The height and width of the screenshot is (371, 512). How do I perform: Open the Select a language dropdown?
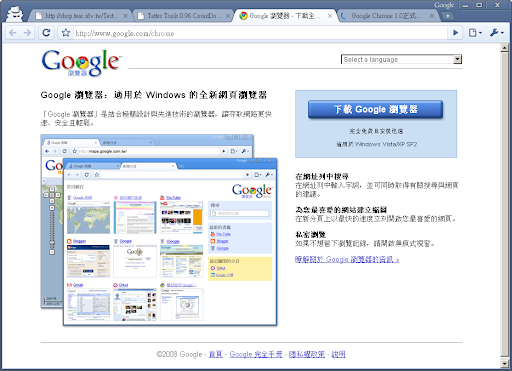click(401, 59)
